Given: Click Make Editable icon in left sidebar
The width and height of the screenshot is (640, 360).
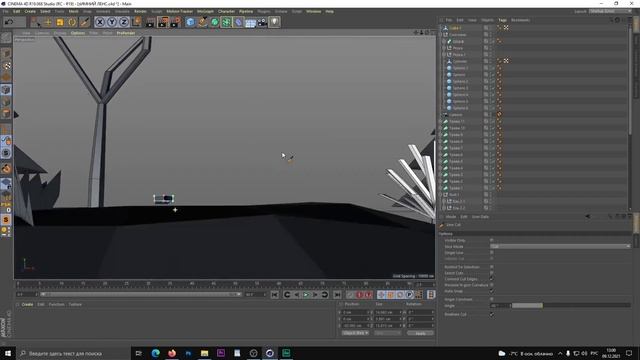Looking at the screenshot, I should pyautogui.click(x=6, y=38).
